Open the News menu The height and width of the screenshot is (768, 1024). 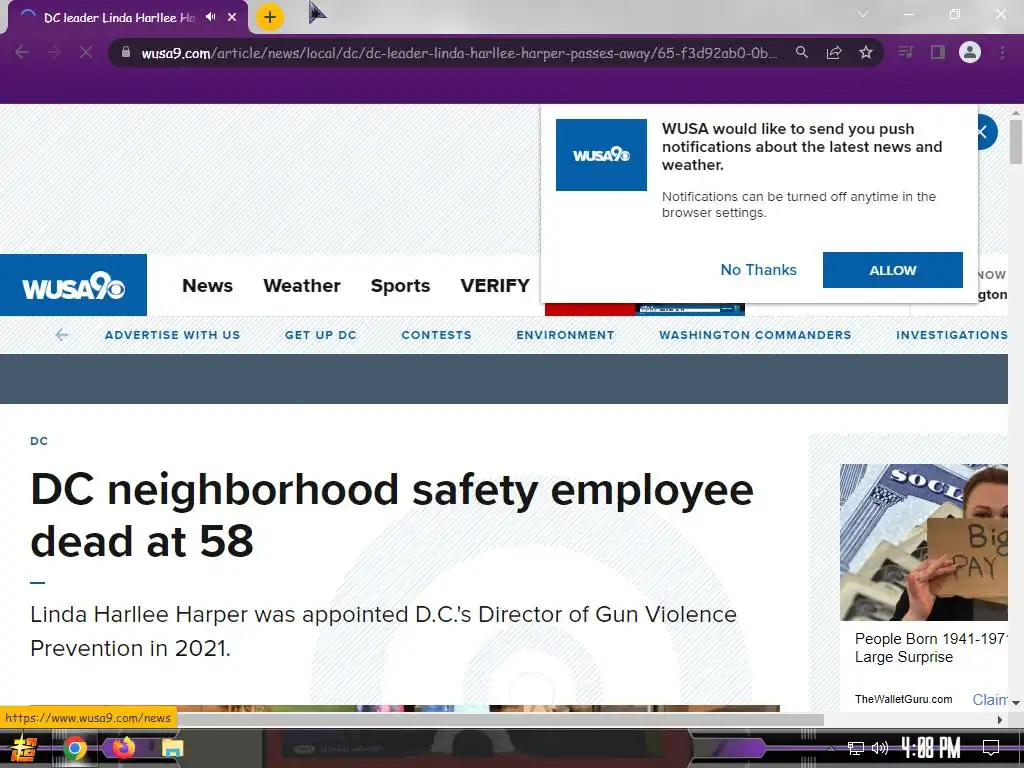click(207, 285)
